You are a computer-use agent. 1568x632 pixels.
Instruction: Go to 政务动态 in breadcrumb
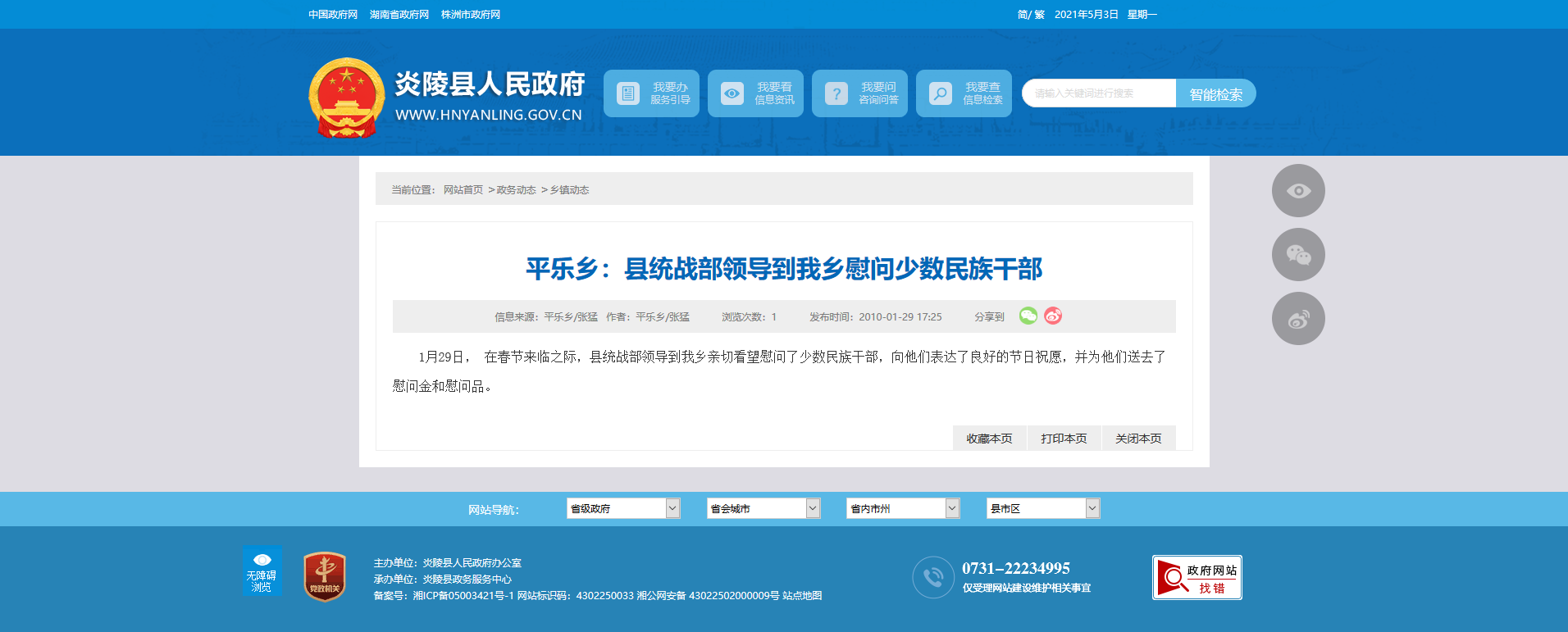(516, 190)
